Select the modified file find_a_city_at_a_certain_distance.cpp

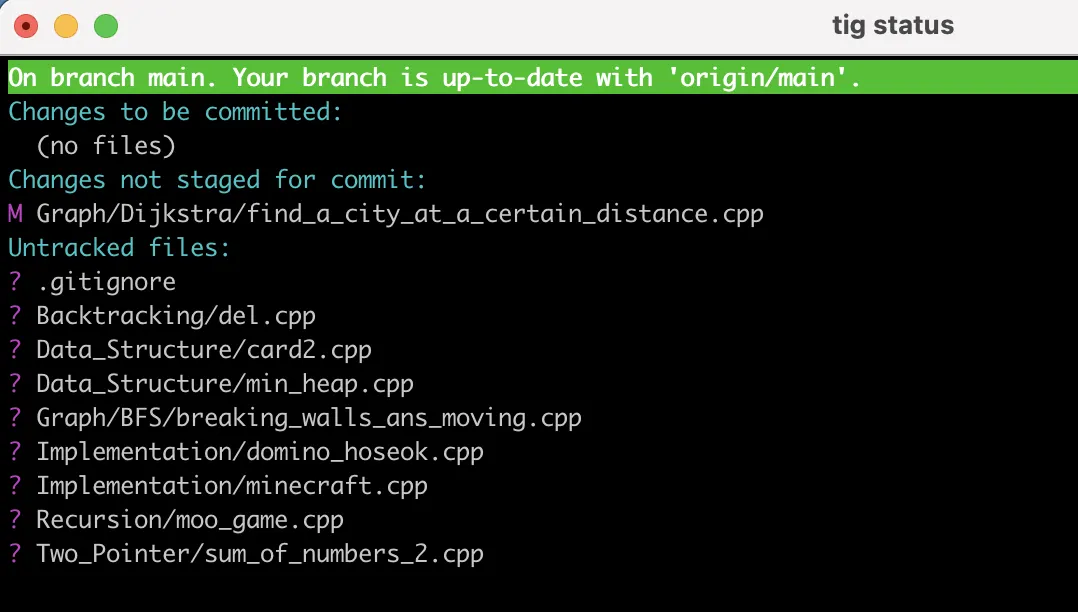(x=399, y=214)
